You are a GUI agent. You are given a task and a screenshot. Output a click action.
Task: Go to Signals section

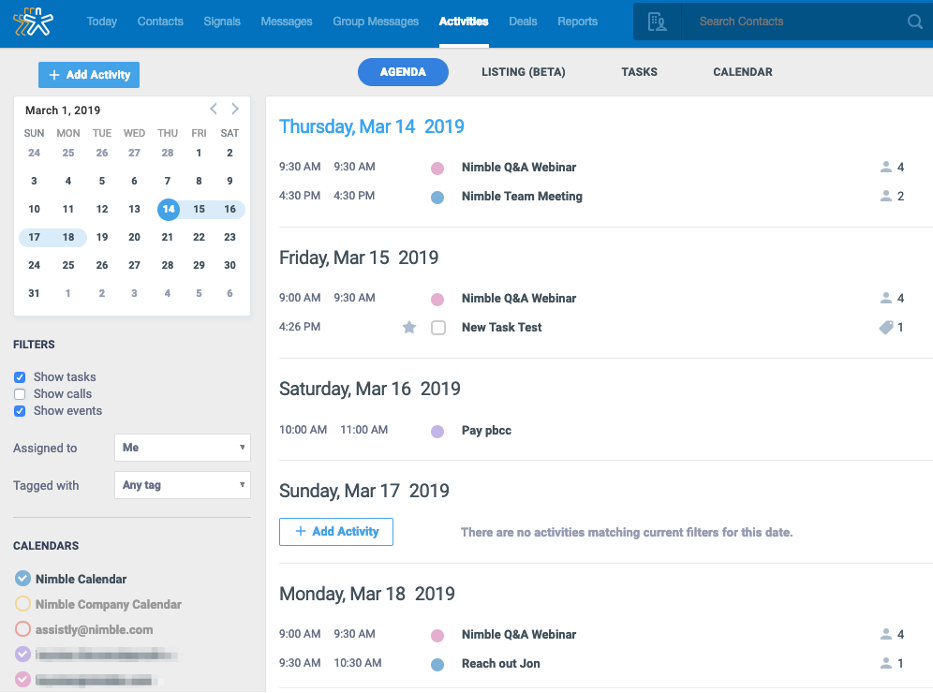tap(222, 21)
